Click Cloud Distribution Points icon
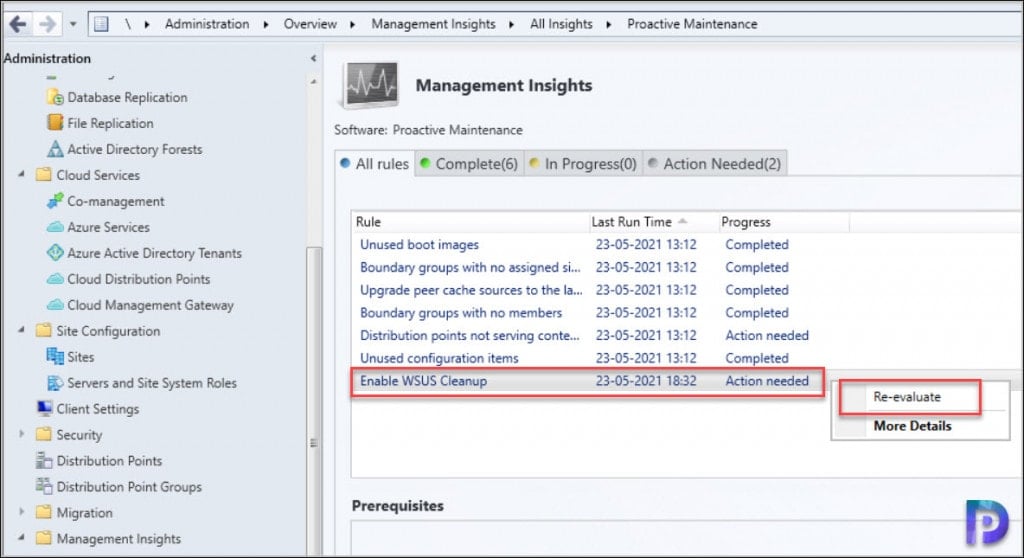 (x=56, y=279)
